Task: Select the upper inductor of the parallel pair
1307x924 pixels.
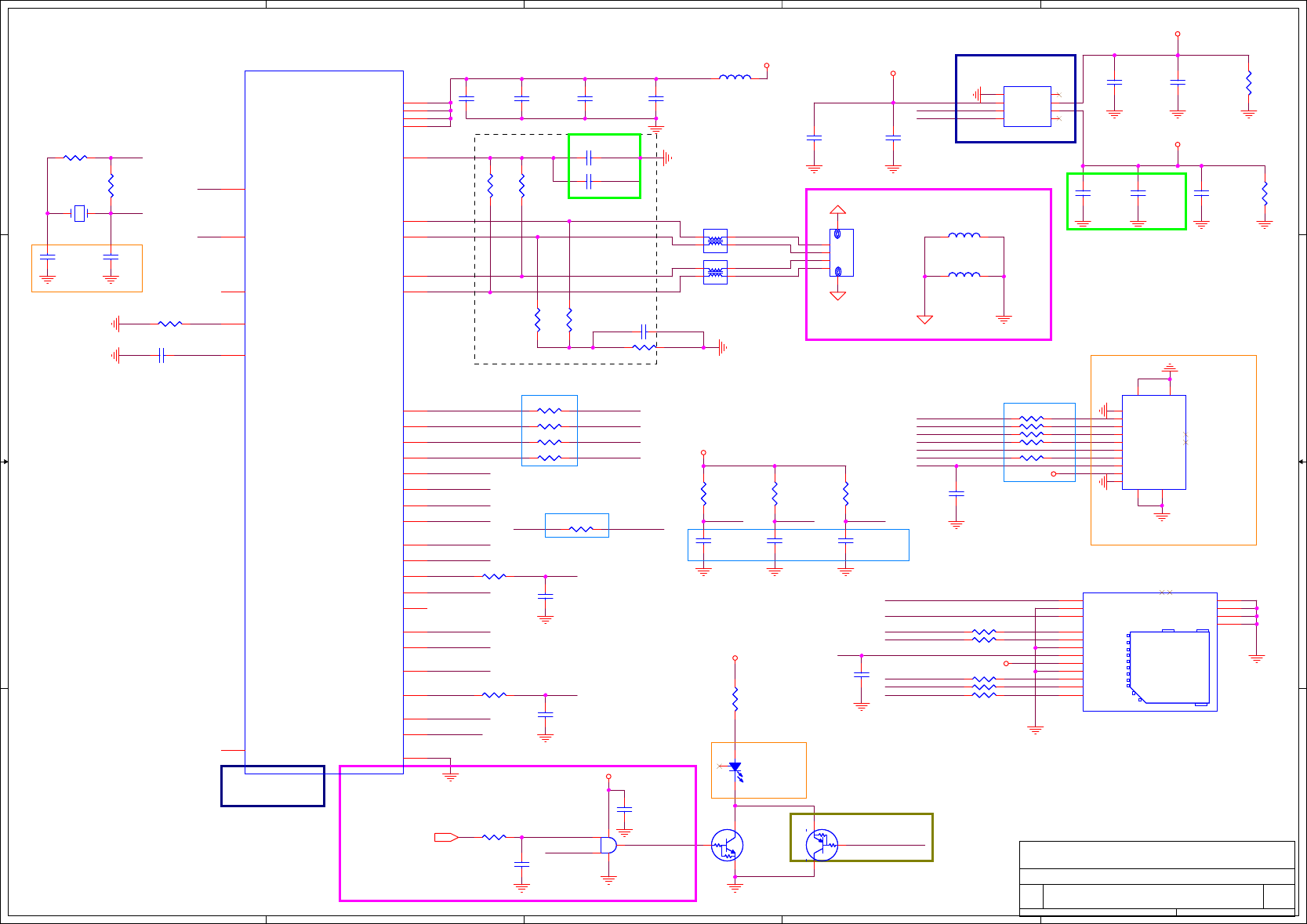Action: click(964, 235)
